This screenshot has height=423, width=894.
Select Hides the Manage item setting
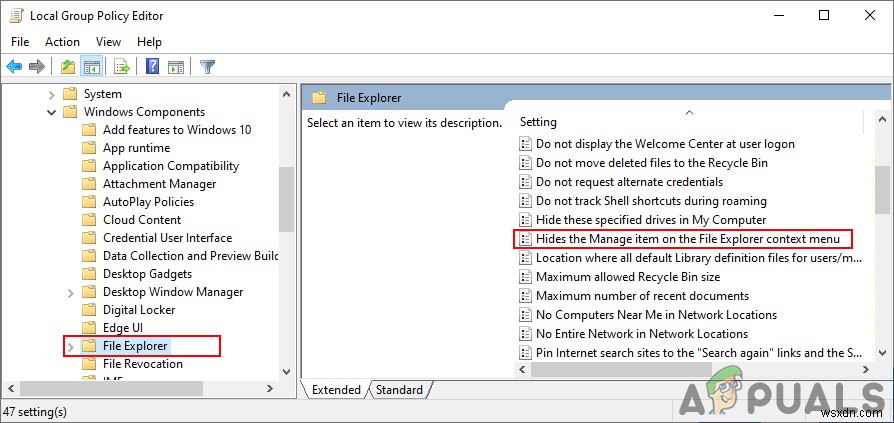click(688, 238)
